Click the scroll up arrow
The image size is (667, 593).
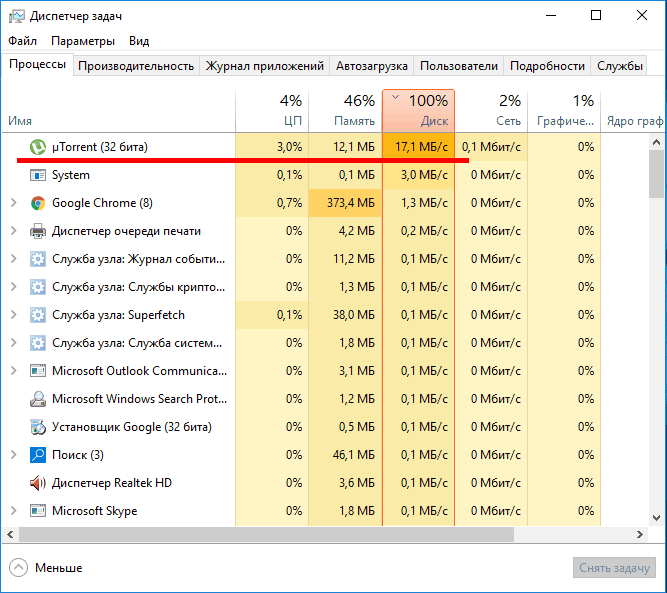coord(656,143)
